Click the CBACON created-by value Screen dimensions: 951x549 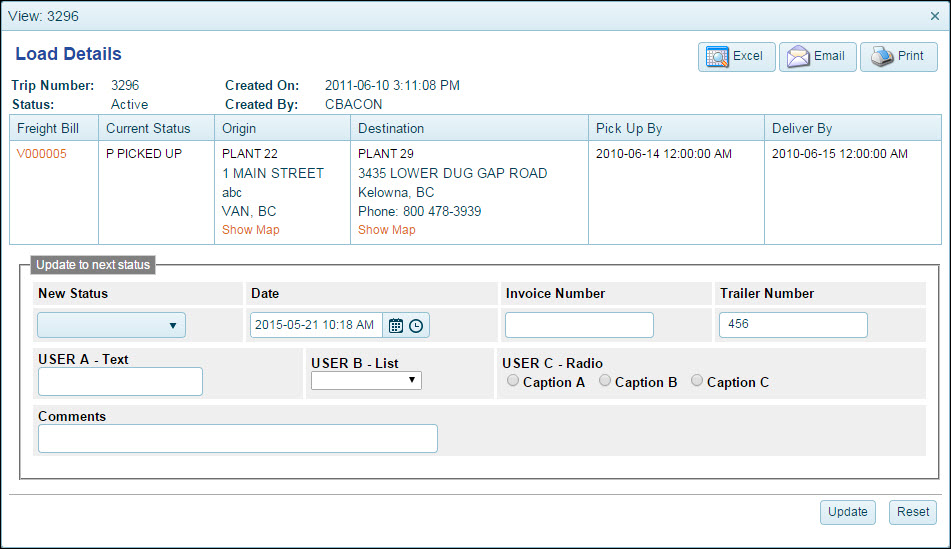[354, 104]
